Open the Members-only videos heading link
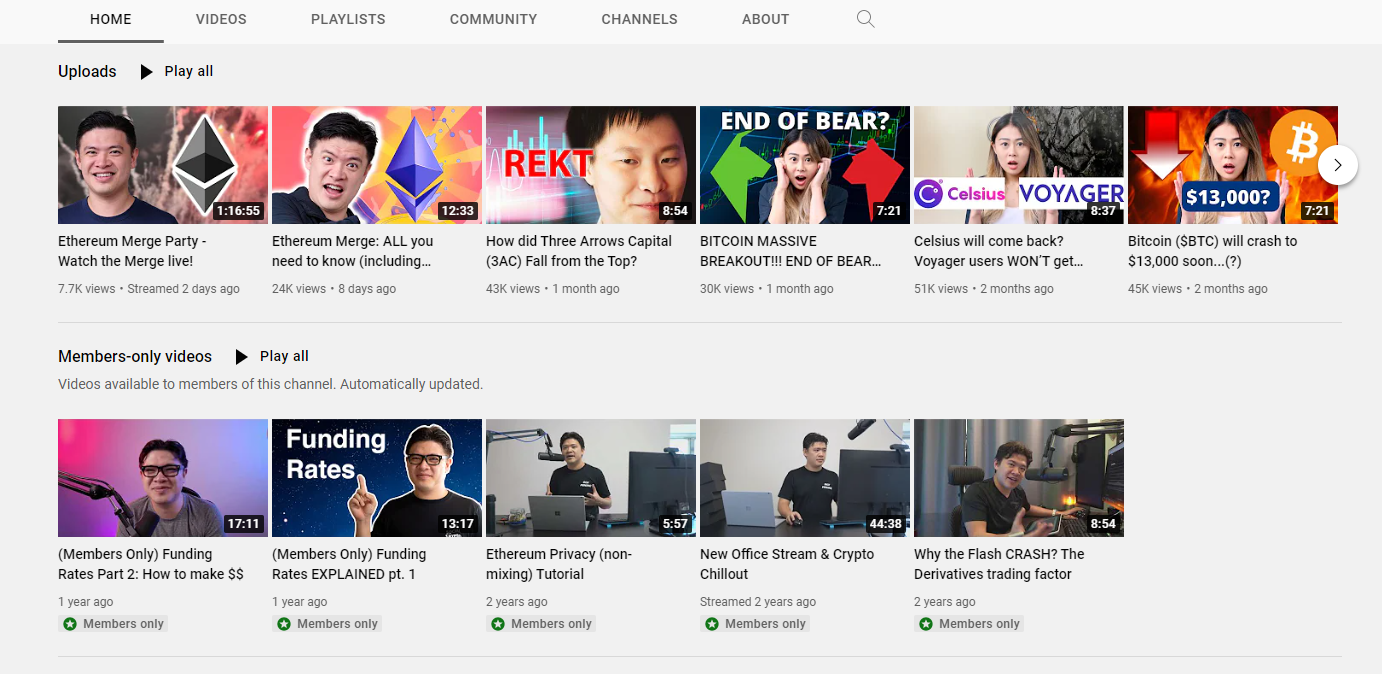This screenshot has width=1382, height=674. 135,357
